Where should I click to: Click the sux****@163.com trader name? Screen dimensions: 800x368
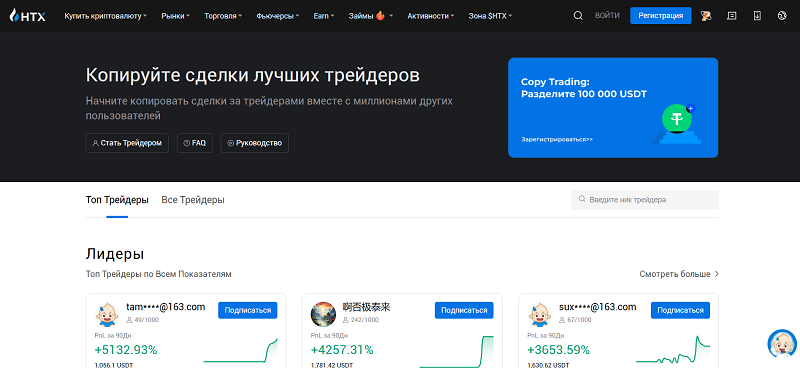coord(598,307)
